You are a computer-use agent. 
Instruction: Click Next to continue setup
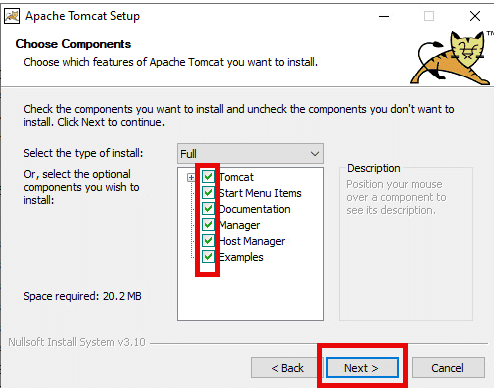(x=362, y=368)
